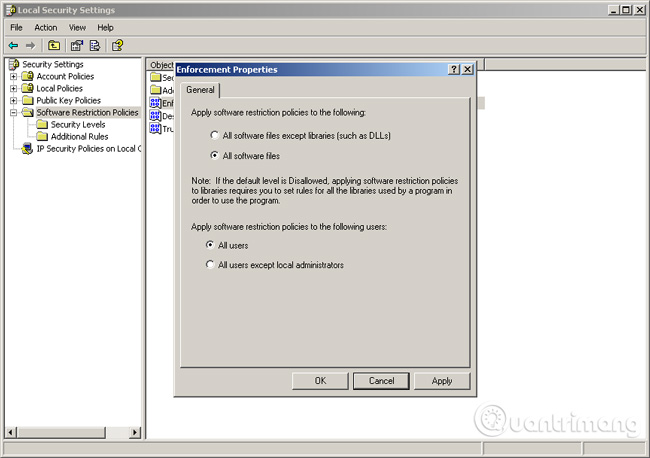Viewport: 650px width, 458px height.
Task: Click the Public Key Policies folder icon
Action: point(28,100)
